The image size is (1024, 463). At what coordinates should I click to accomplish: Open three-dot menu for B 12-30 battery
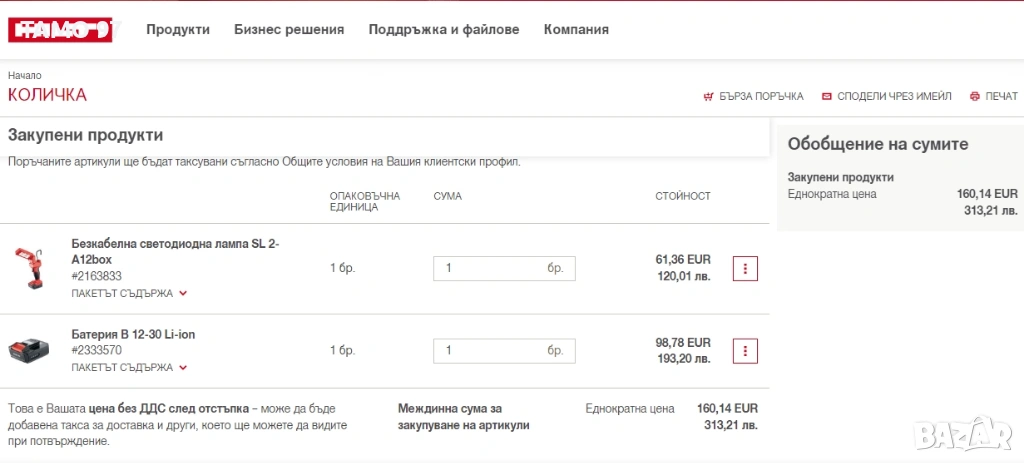745,351
